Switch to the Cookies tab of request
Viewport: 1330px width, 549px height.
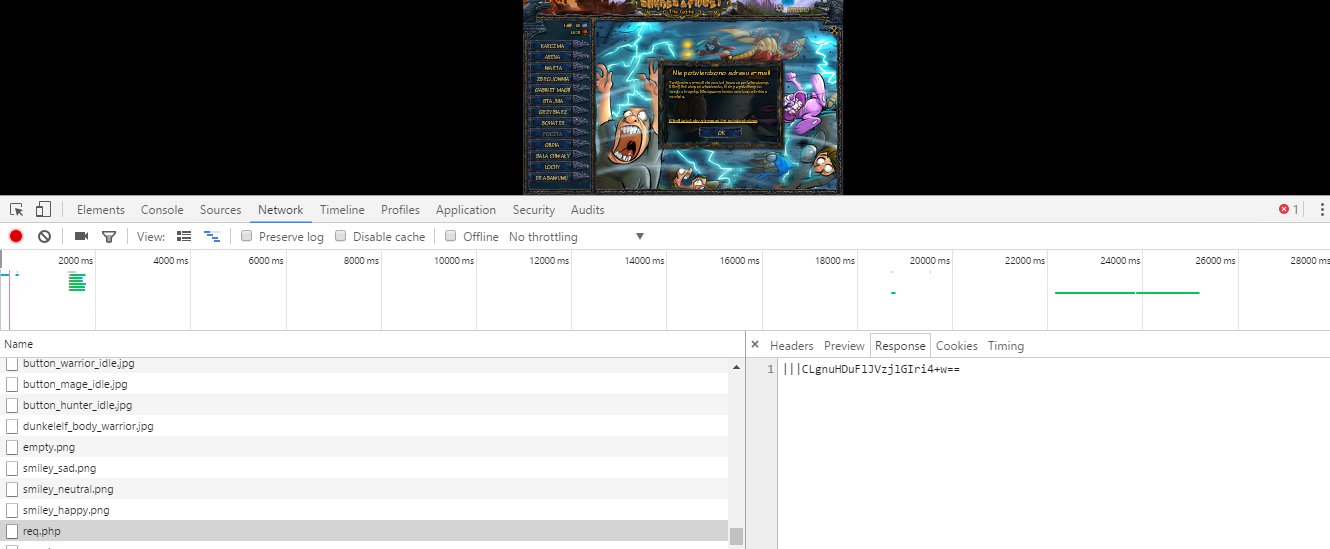957,346
